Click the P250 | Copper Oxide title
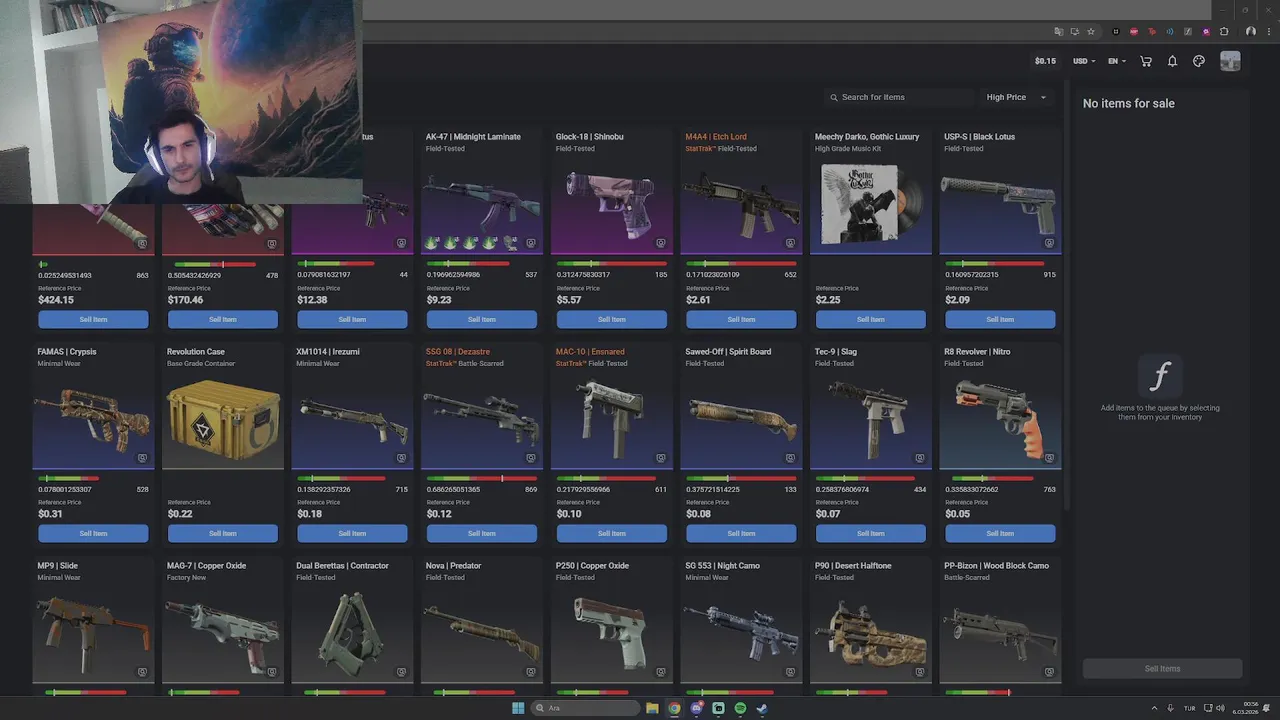 [592, 566]
